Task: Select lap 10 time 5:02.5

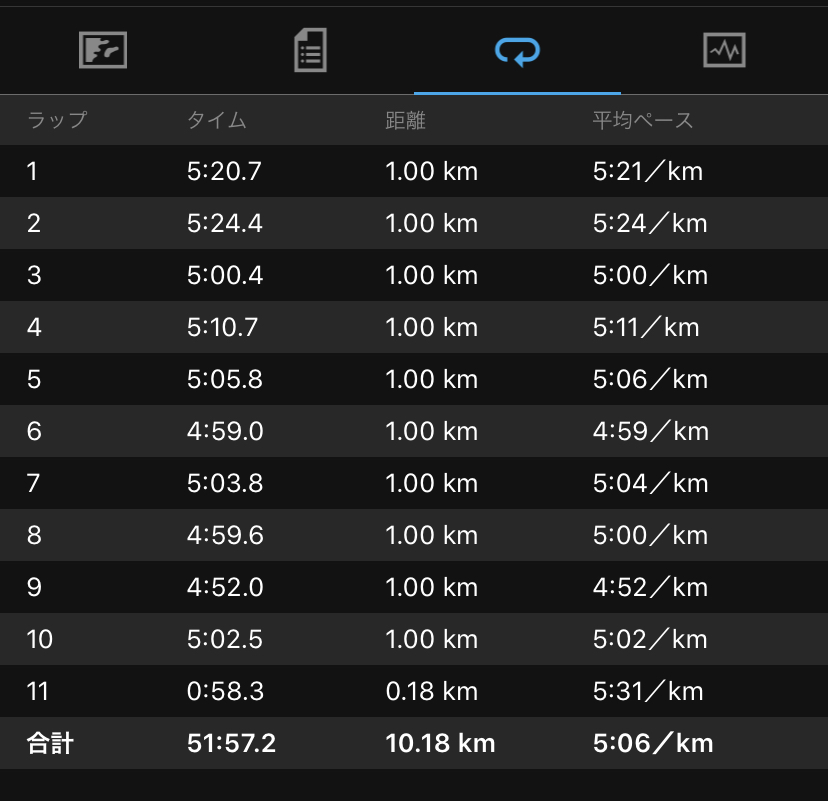Action: [x=224, y=639]
